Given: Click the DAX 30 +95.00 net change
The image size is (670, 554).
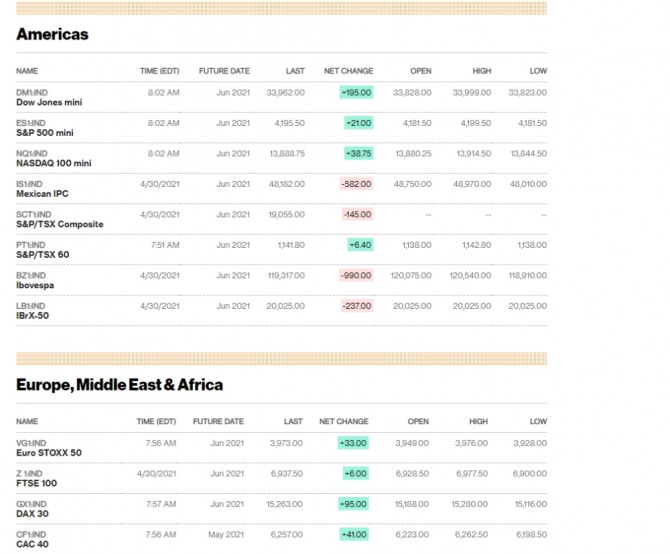Looking at the screenshot, I should pos(353,504).
